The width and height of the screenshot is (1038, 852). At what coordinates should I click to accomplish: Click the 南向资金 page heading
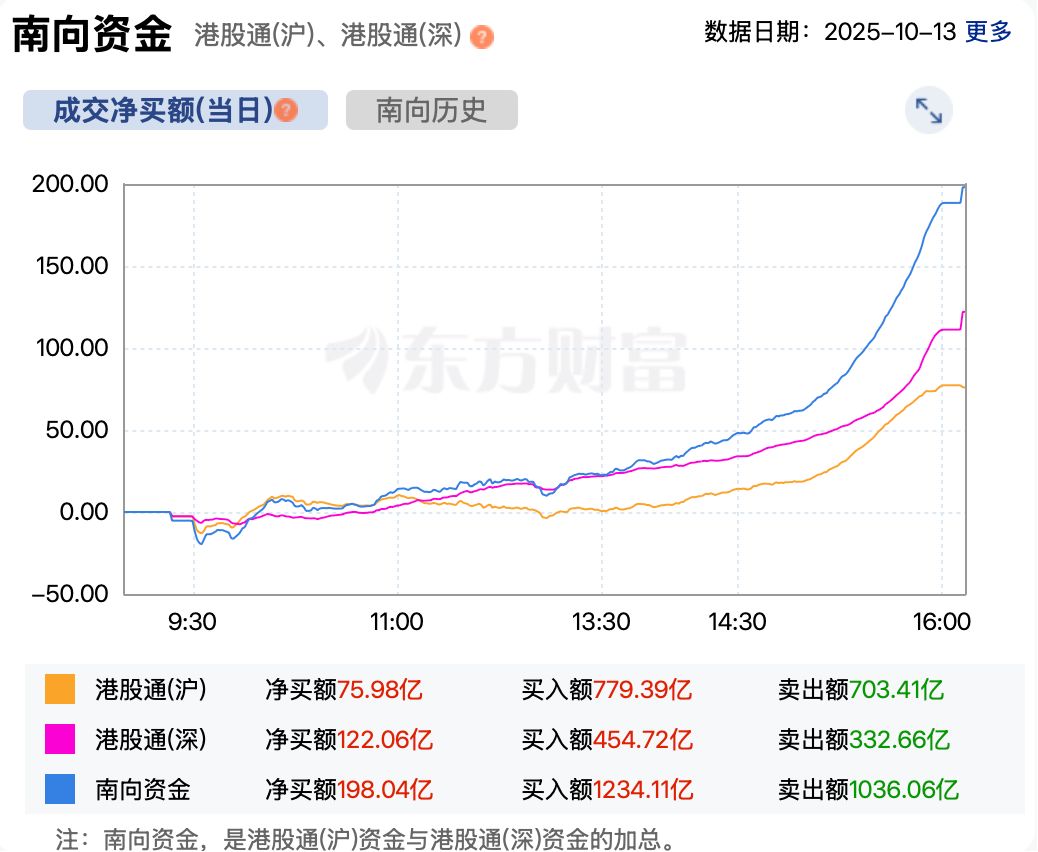coord(92,34)
